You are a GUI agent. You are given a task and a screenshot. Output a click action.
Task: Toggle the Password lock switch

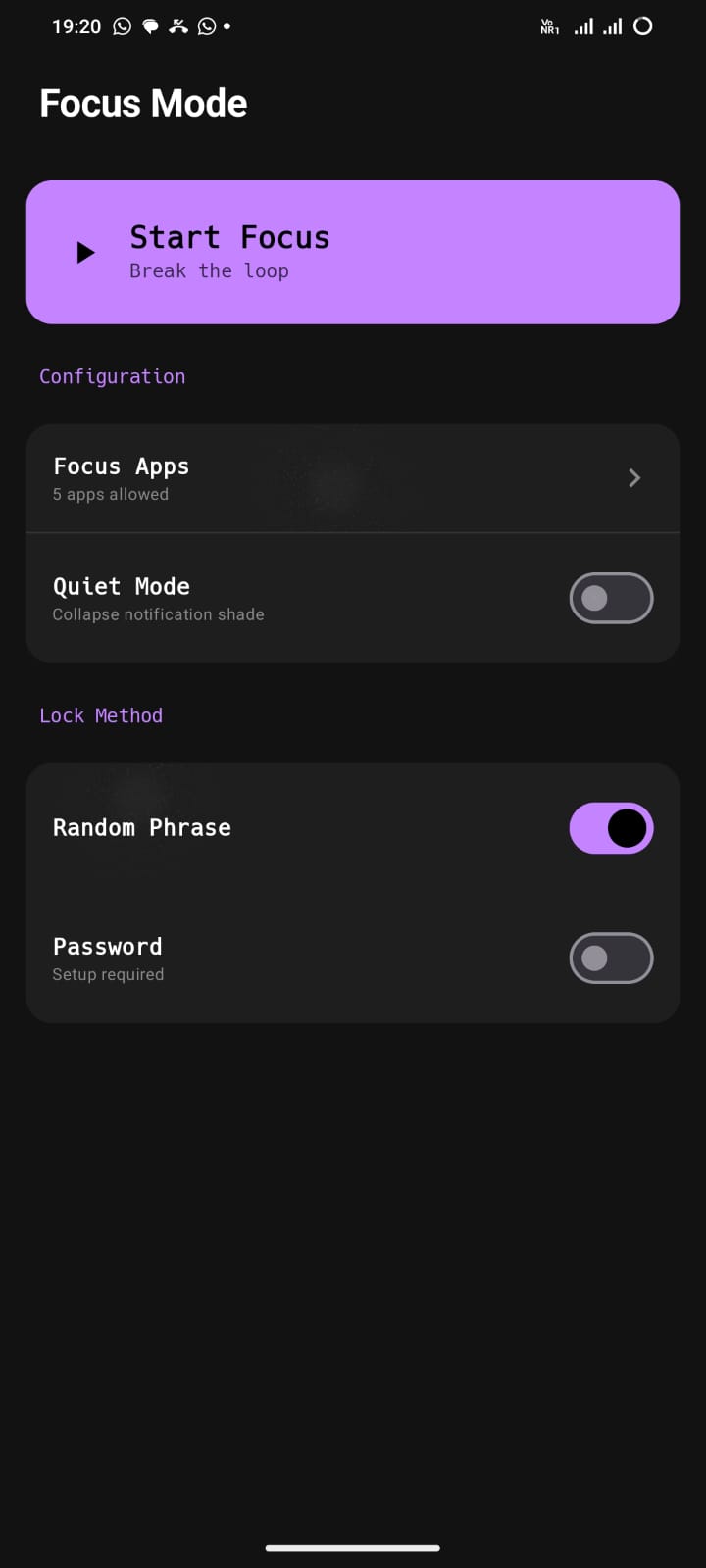(x=611, y=958)
